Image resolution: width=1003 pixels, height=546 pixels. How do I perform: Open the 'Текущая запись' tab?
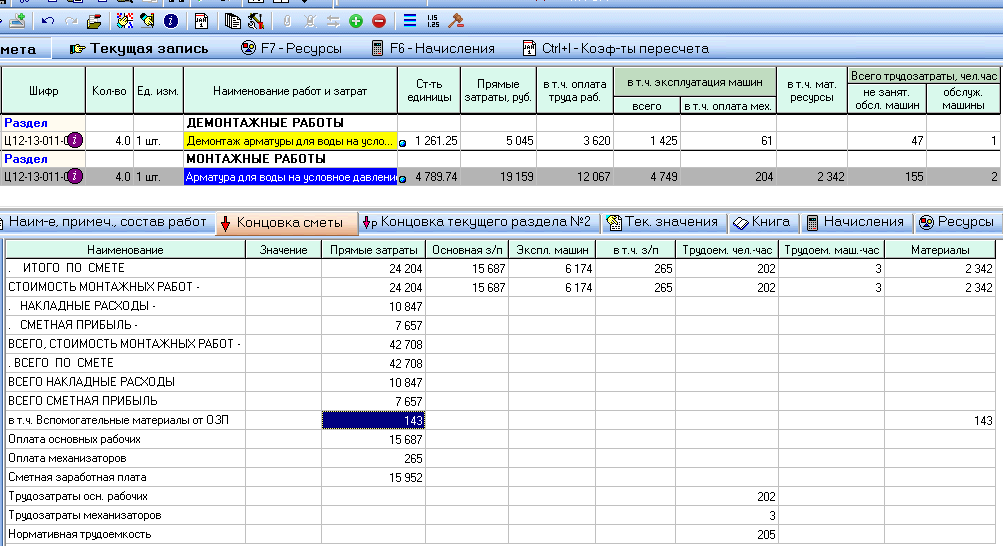139,48
